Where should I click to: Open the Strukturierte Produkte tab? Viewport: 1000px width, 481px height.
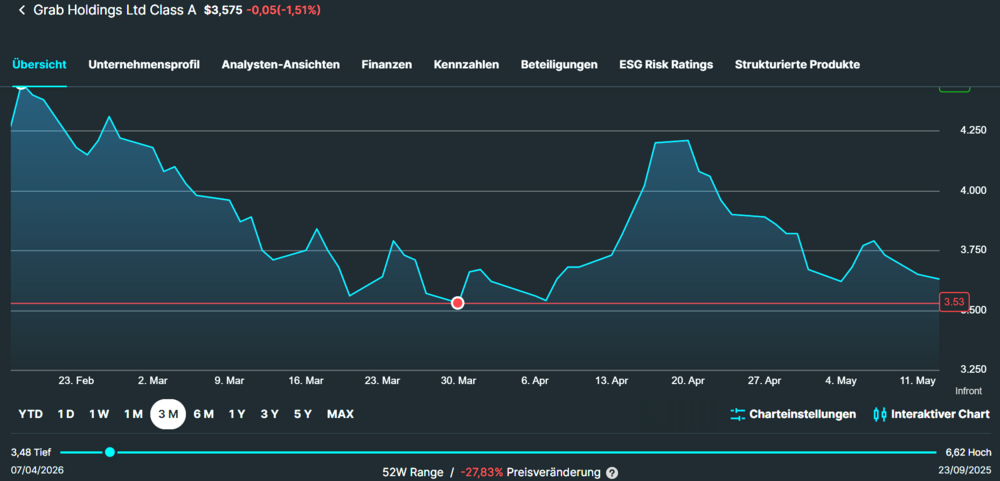coord(797,64)
